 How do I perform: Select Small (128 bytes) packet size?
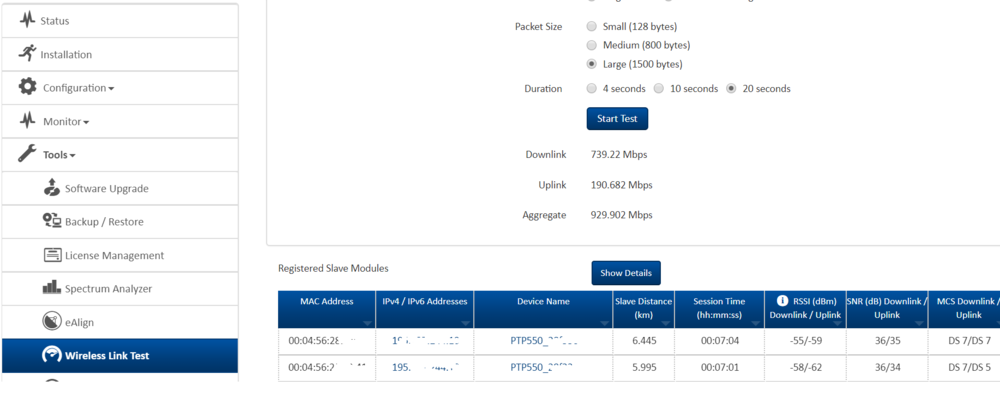592,26
